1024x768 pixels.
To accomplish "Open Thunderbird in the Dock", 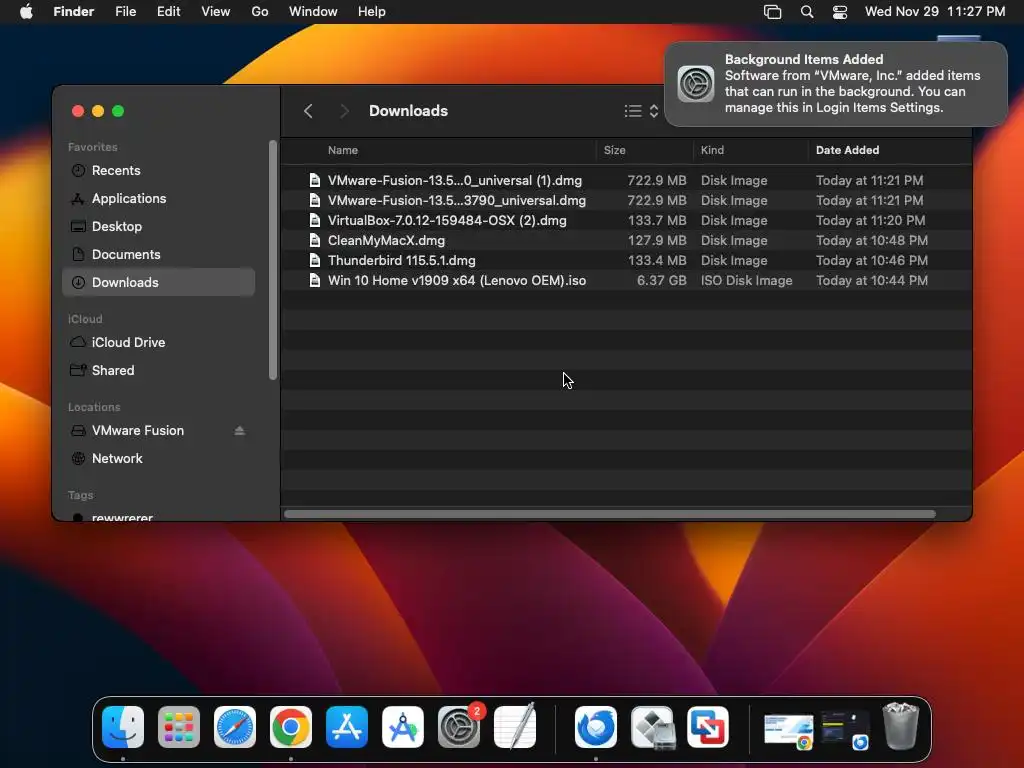I will pos(596,727).
